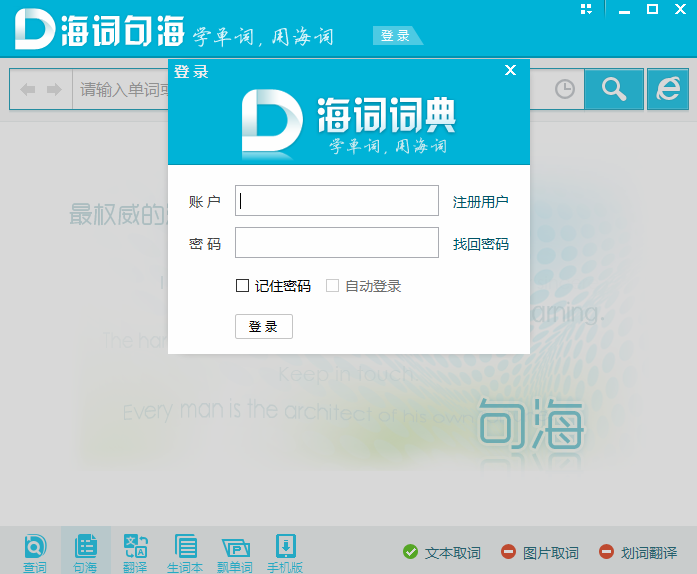Open the grid menu icon in title bar
The height and width of the screenshot is (574, 697).
point(586,9)
